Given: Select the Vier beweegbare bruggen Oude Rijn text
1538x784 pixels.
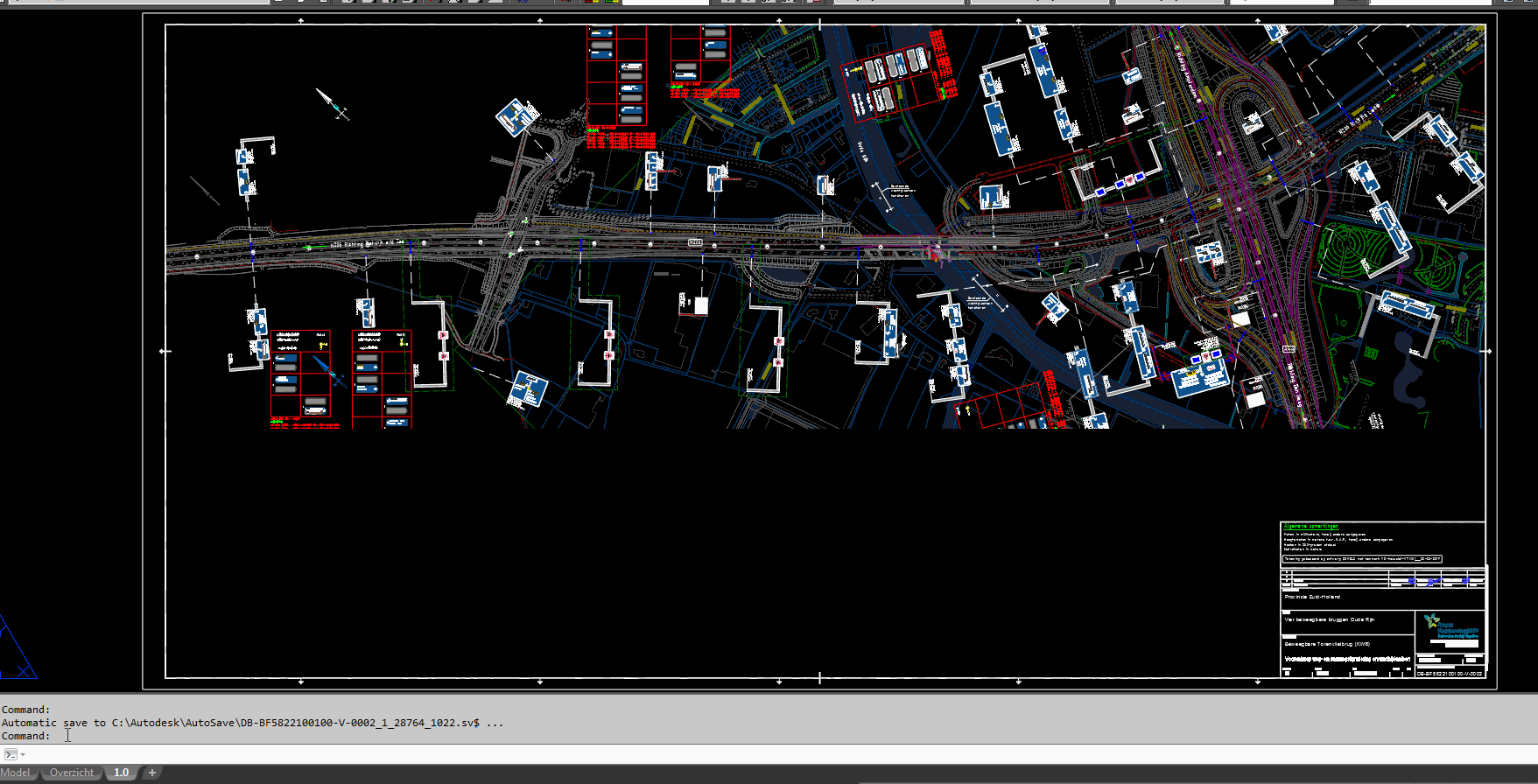Looking at the screenshot, I should tap(1329, 619).
